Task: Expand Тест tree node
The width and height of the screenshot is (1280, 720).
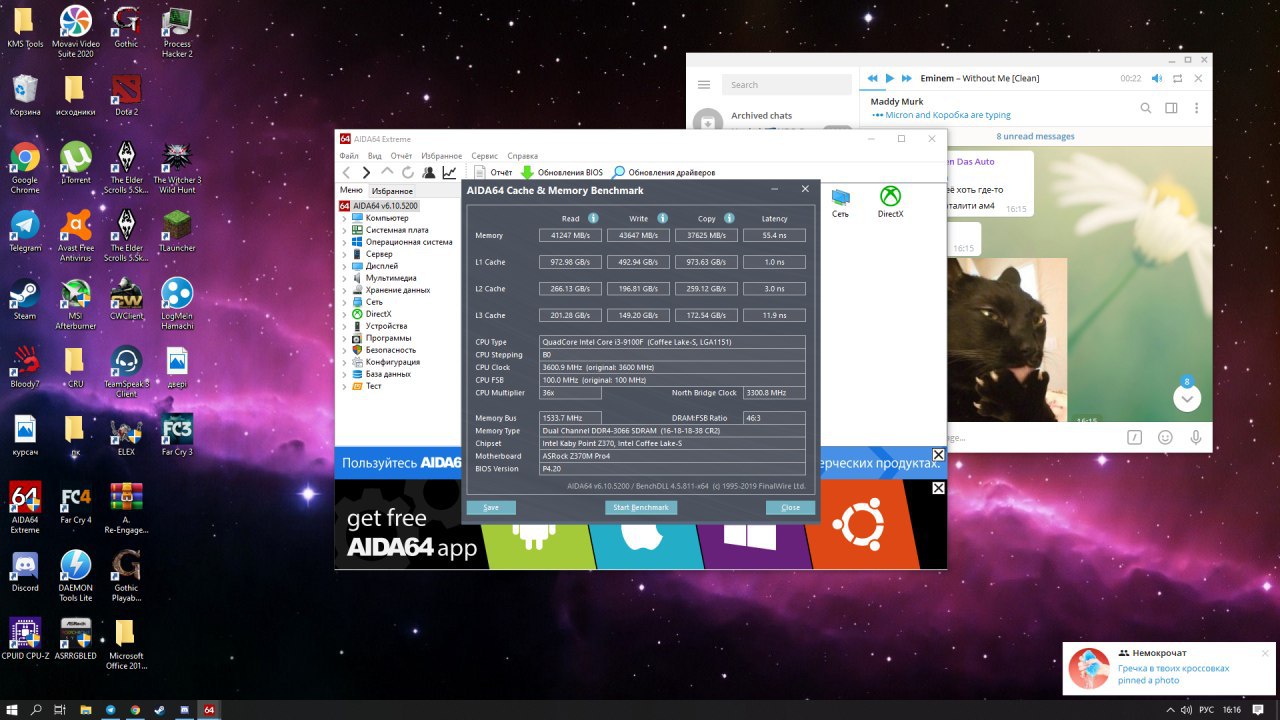Action: [345, 386]
